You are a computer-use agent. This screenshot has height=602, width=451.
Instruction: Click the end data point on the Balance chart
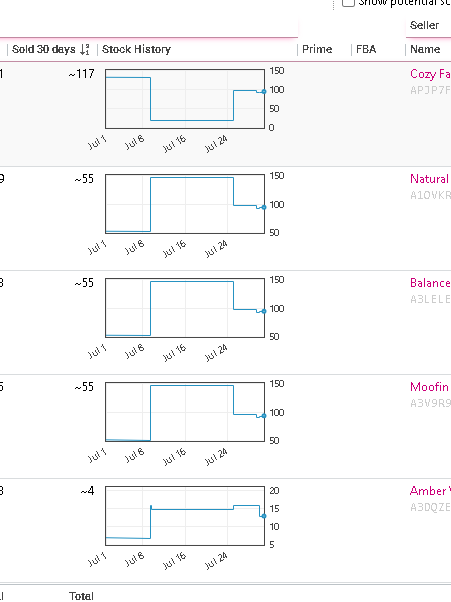(x=264, y=311)
